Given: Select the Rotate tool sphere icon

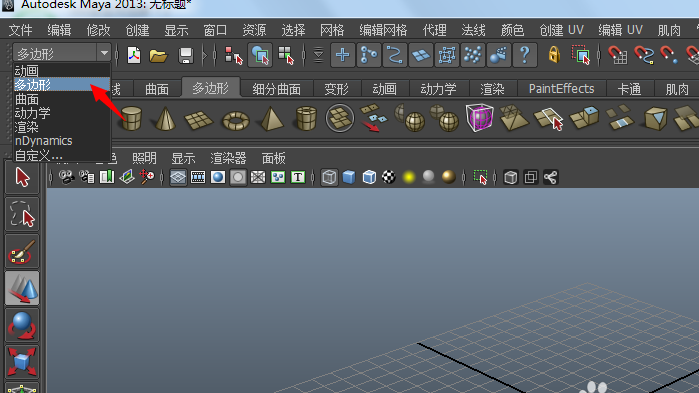Looking at the screenshot, I should point(22,325).
